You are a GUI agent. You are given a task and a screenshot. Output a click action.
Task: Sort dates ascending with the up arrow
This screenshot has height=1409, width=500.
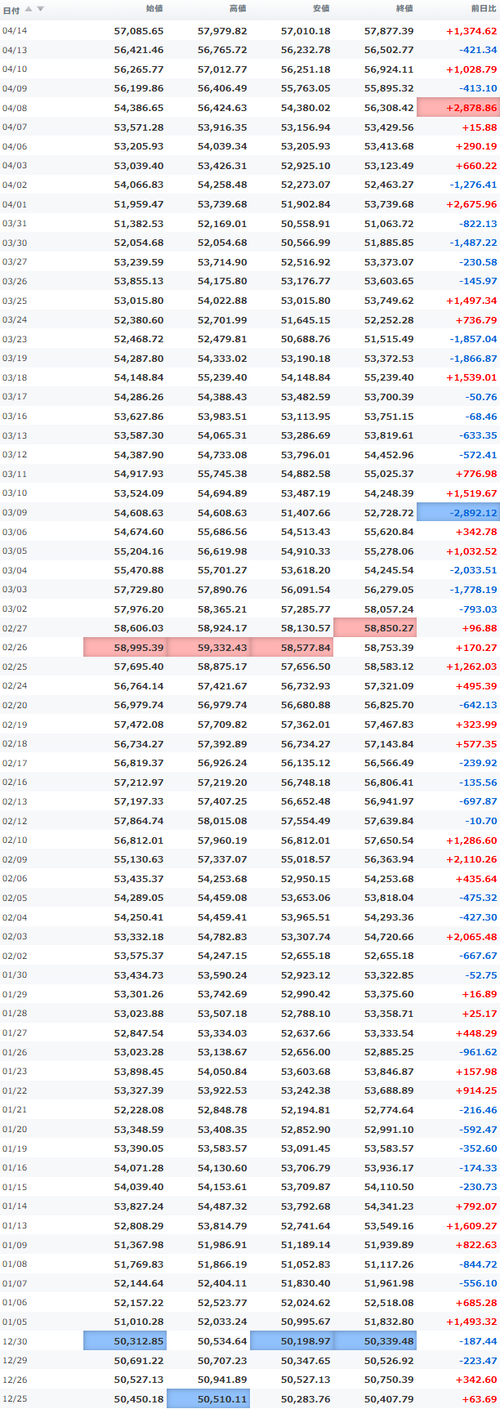click(29, 8)
